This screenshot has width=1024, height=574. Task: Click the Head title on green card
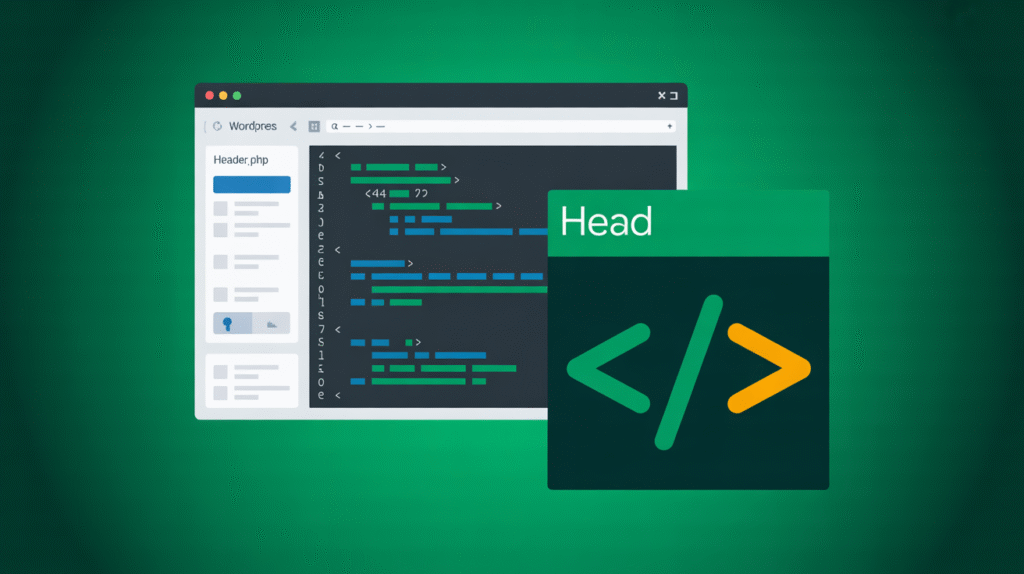pos(606,221)
